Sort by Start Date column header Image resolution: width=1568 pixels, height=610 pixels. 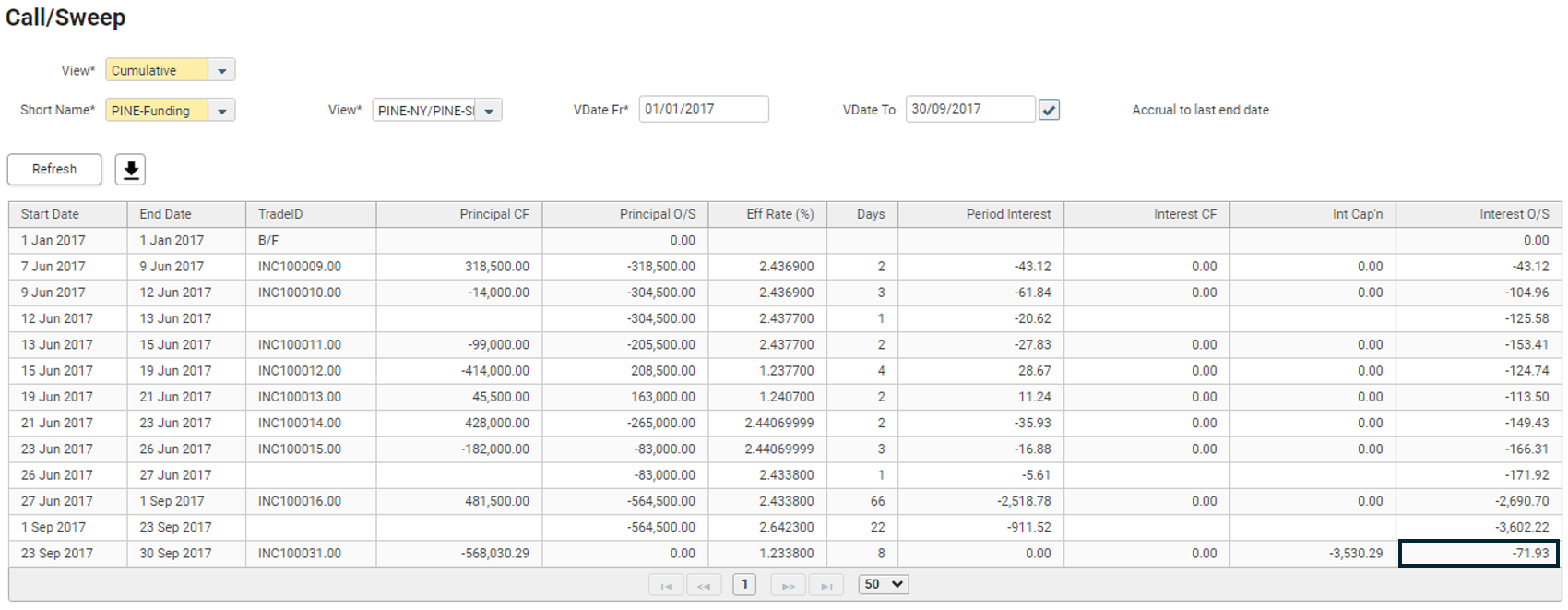[50, 214]
